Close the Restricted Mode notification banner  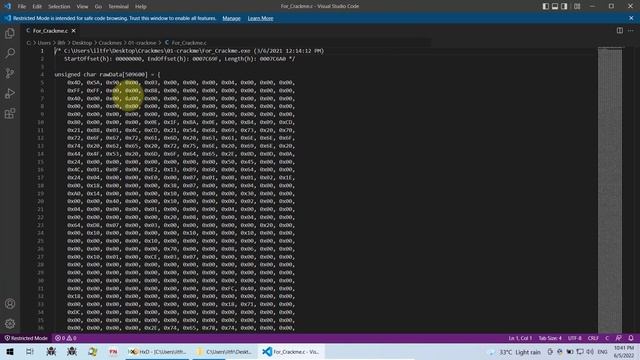click(x=631, y=18)
